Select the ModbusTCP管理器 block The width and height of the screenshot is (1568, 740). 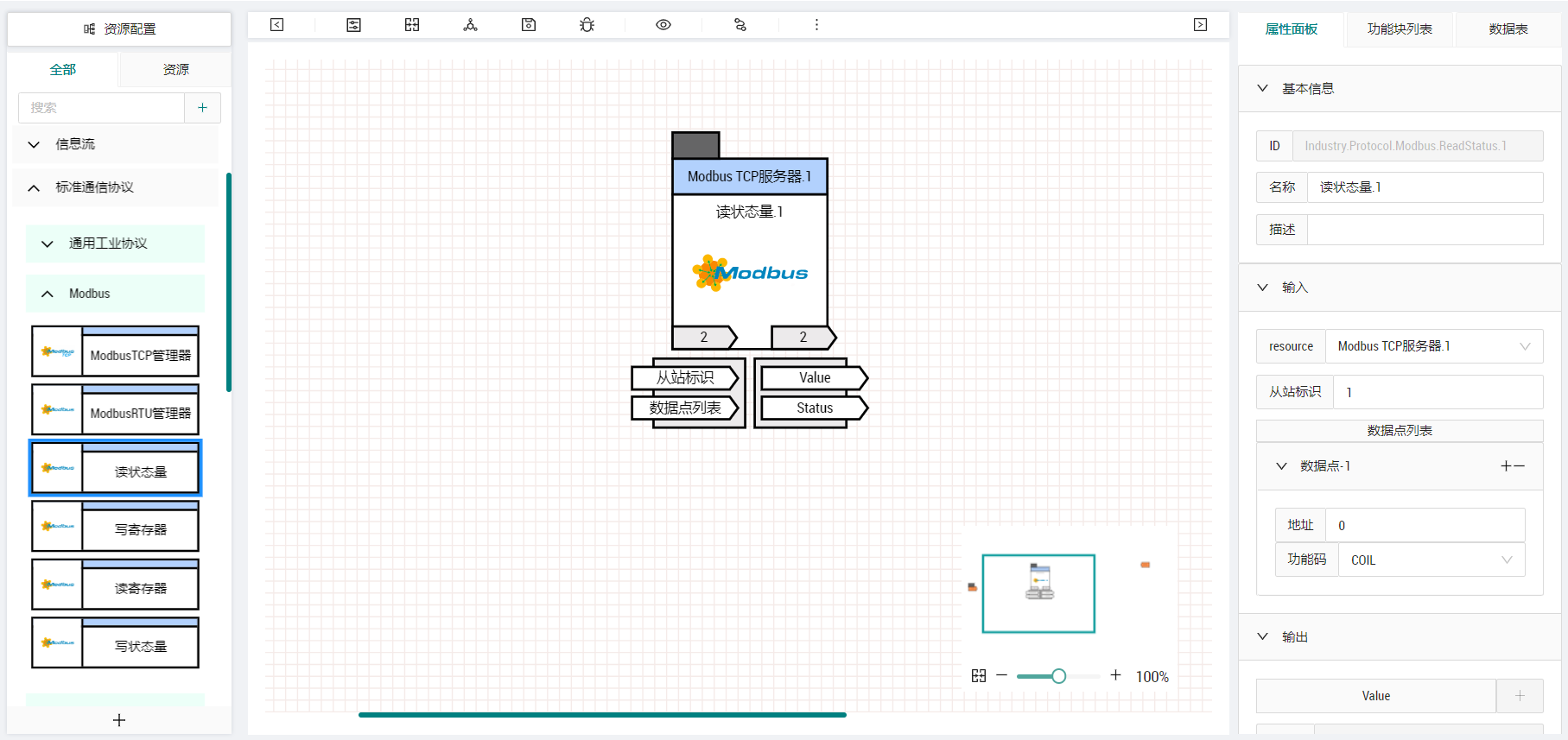[116, 351]
